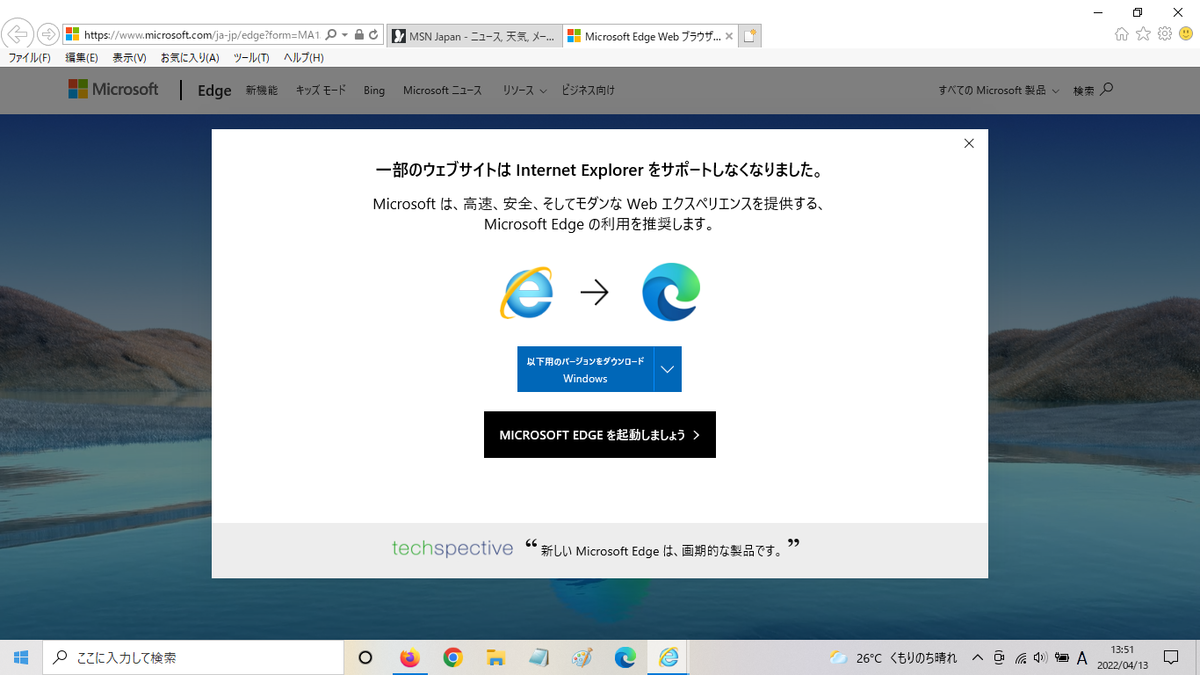
Task: Click the Home icon in IE toolbar
Action: pos(1121,34)
